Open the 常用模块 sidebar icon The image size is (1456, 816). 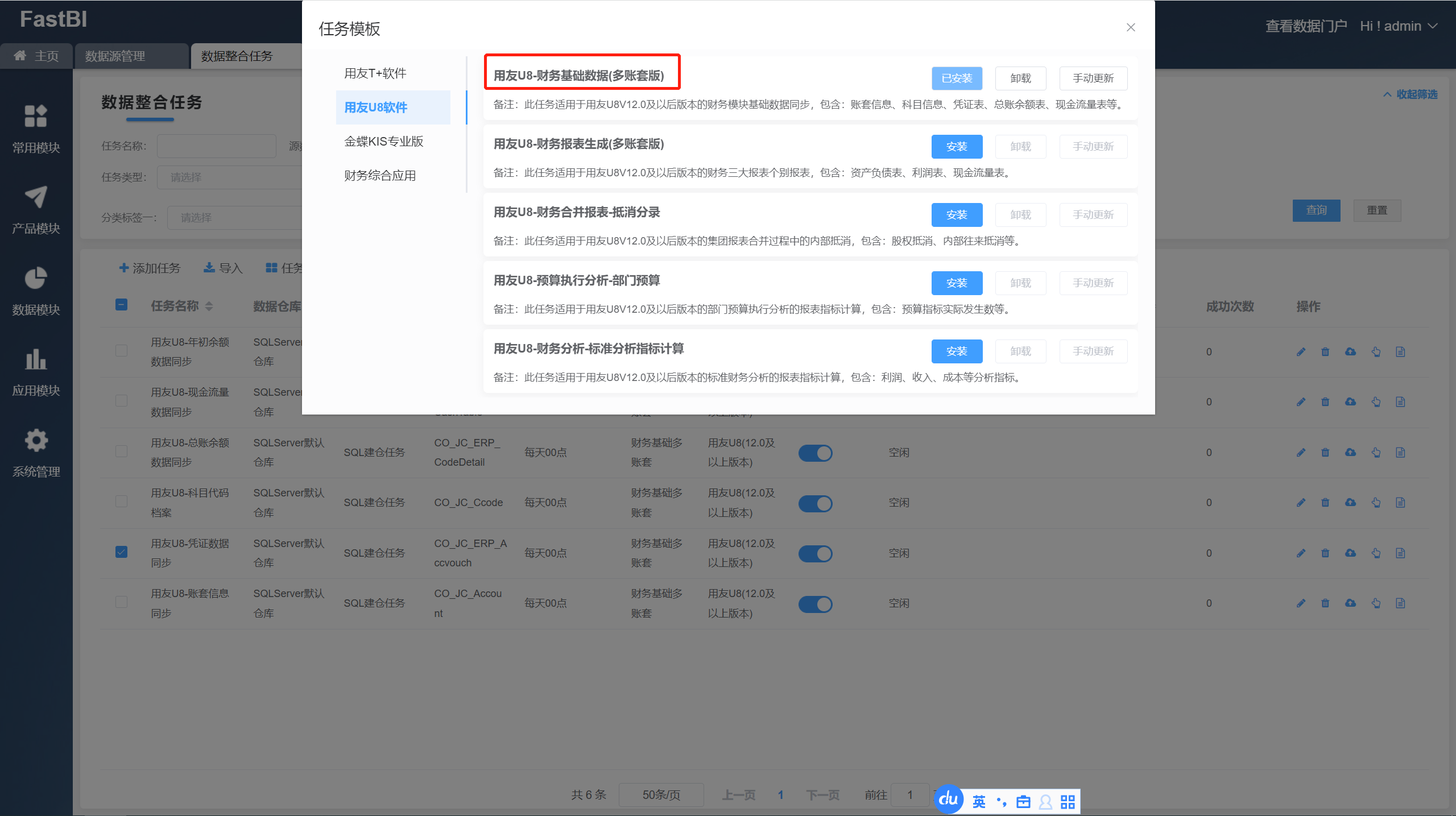point(36,117)
